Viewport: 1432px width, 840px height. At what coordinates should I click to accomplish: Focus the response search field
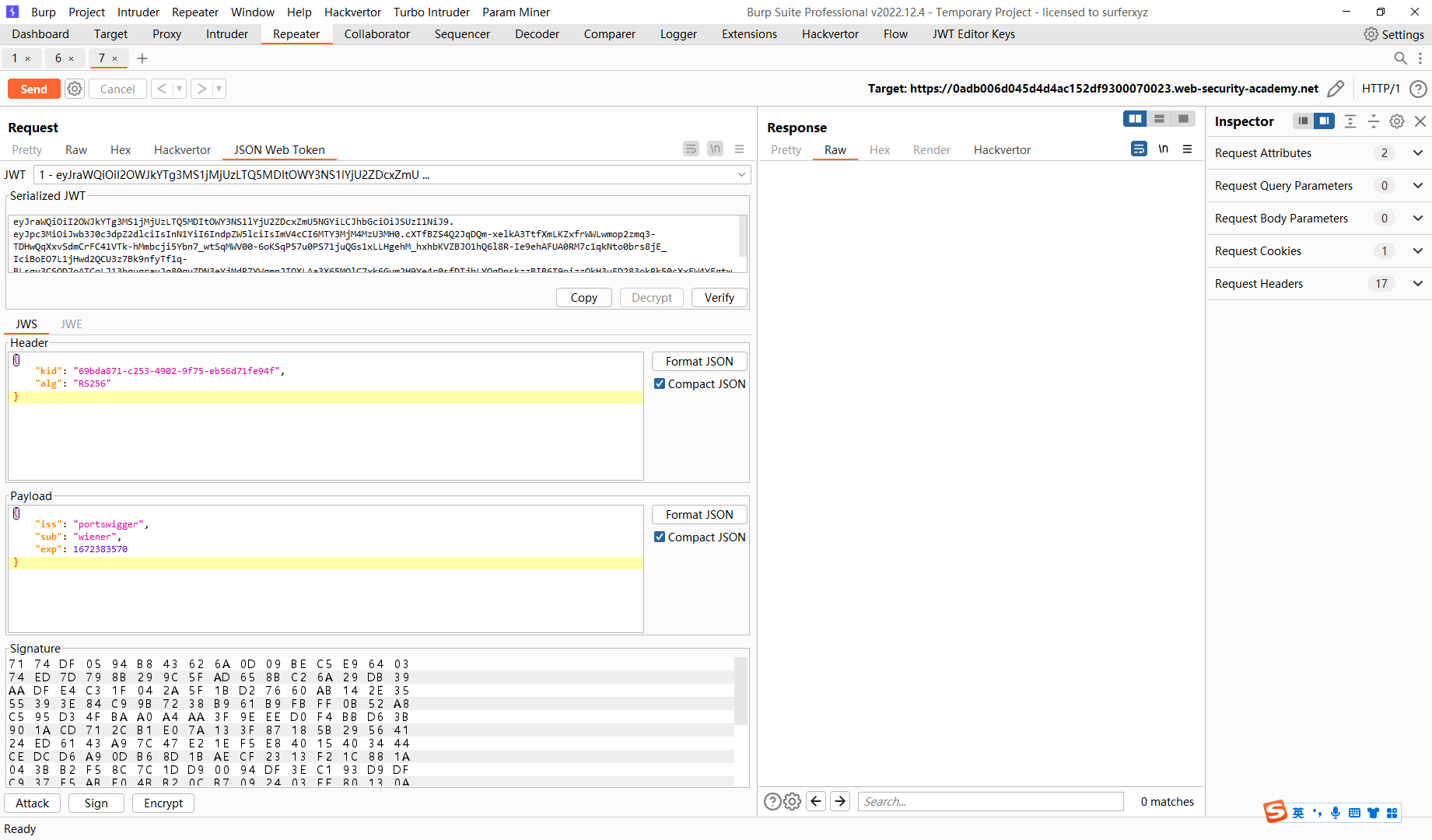coord(991,802)
